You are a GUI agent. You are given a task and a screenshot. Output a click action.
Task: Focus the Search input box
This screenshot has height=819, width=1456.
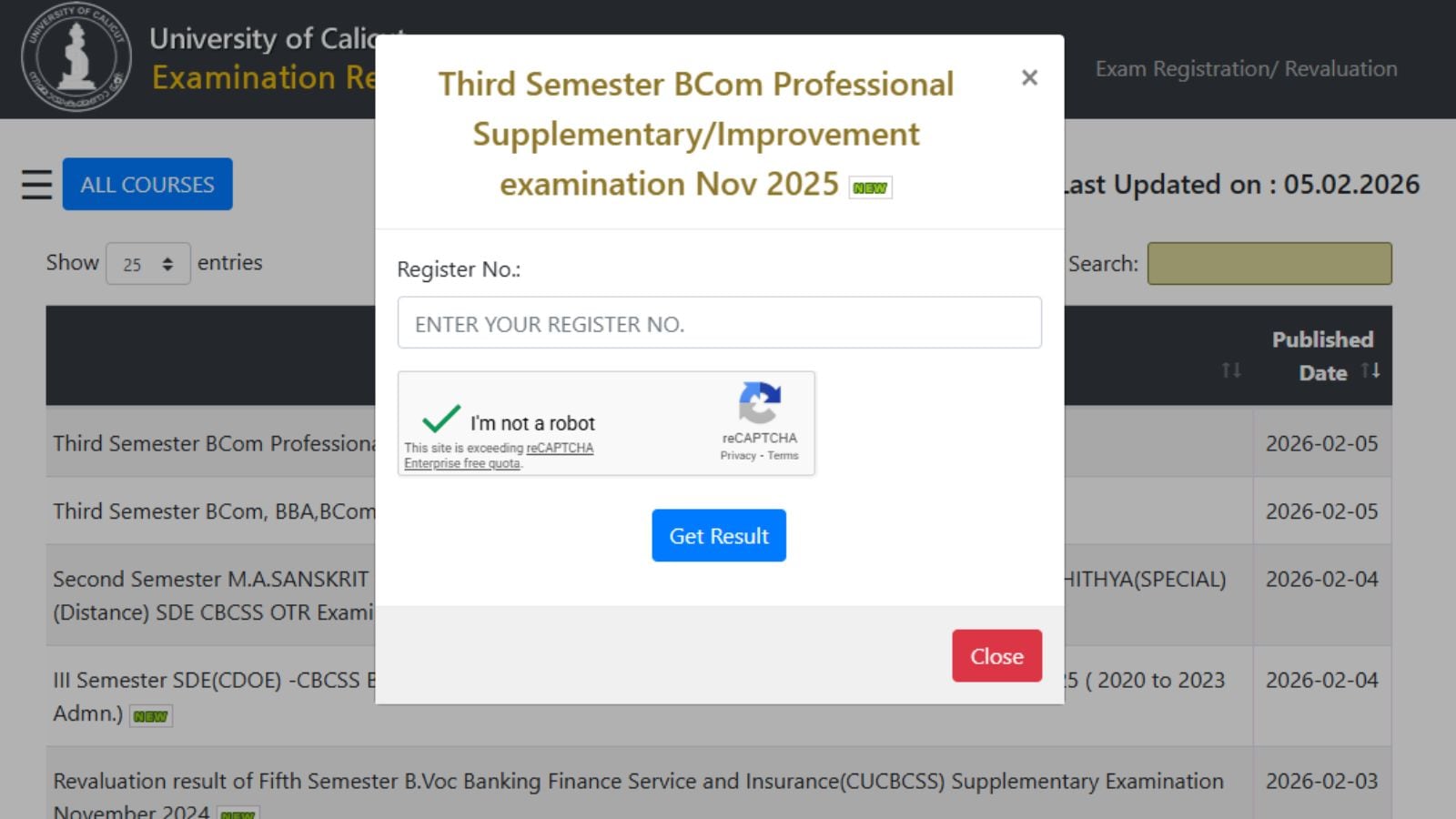point(1269,264)
